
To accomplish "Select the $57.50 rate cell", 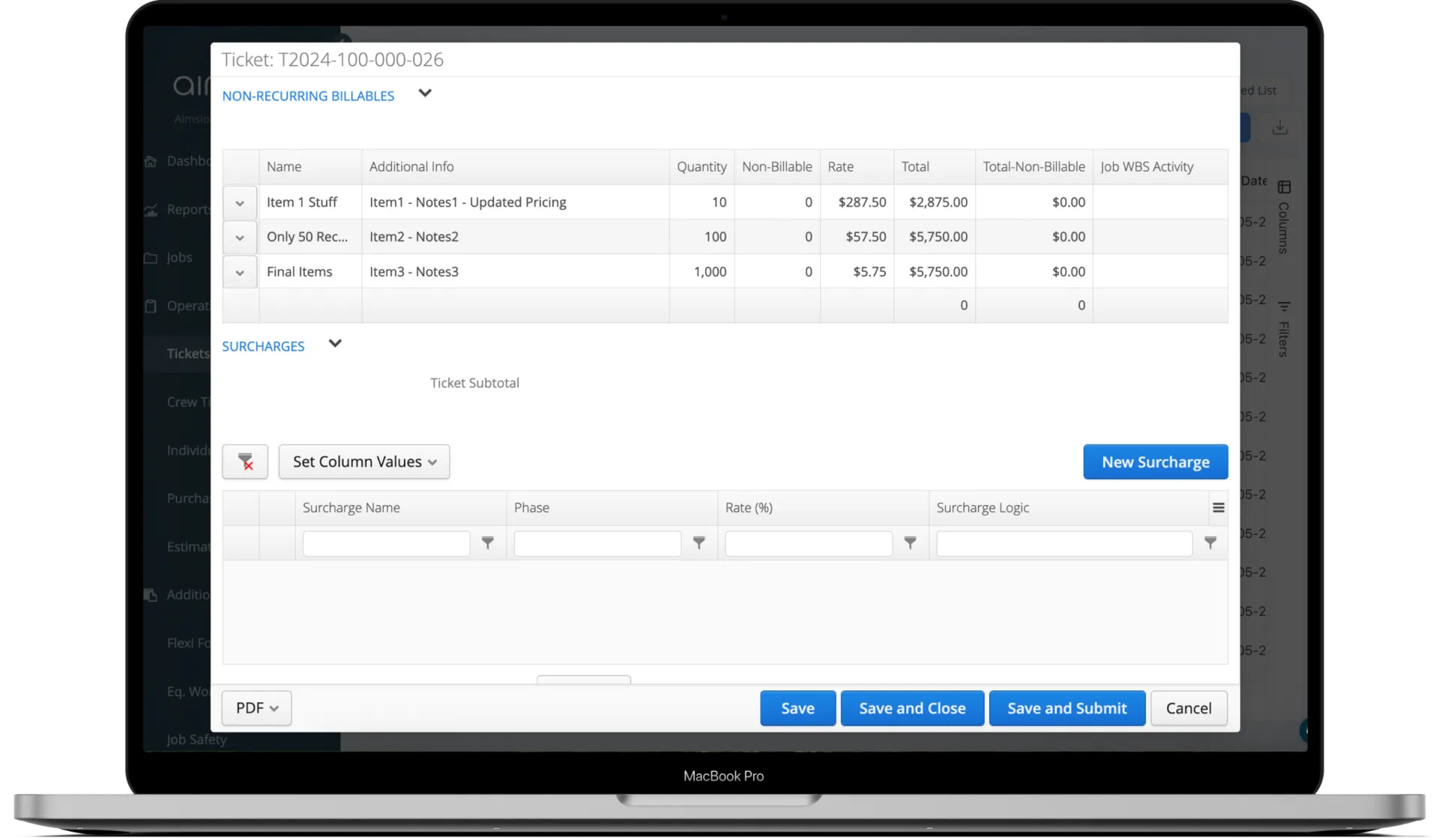I will click(857, 237).
